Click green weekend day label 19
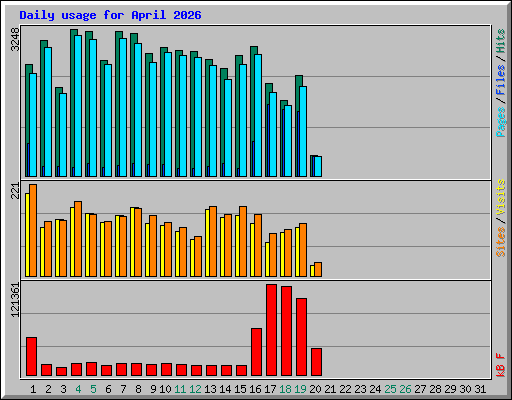512x400 pixels. point(300,389)
